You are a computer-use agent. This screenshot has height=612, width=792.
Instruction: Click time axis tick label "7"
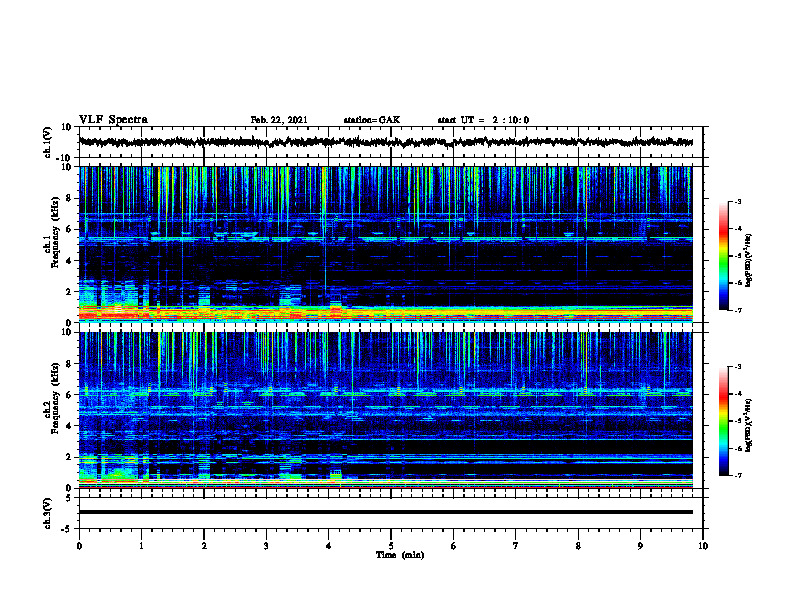pos(516,546)
